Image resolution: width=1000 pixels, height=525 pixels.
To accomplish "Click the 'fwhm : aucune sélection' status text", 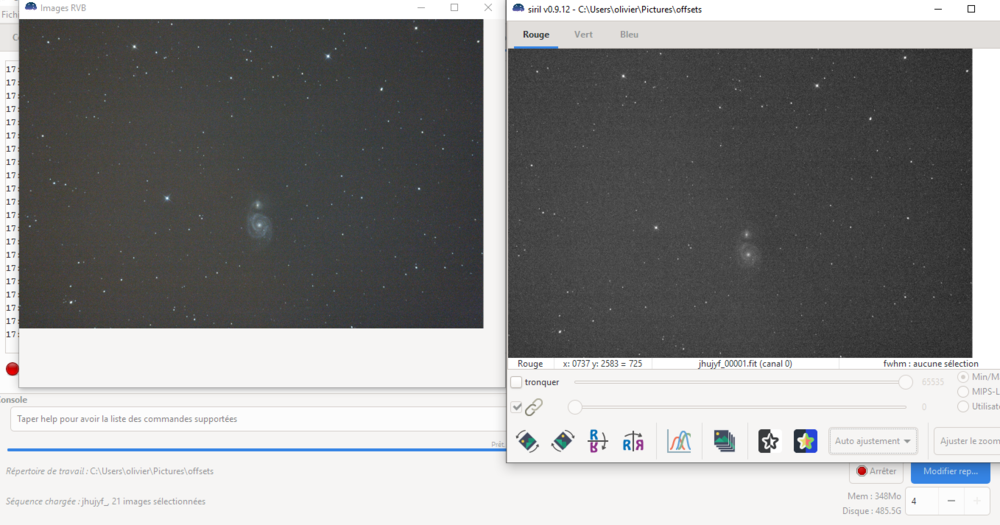I will [930, 364].
